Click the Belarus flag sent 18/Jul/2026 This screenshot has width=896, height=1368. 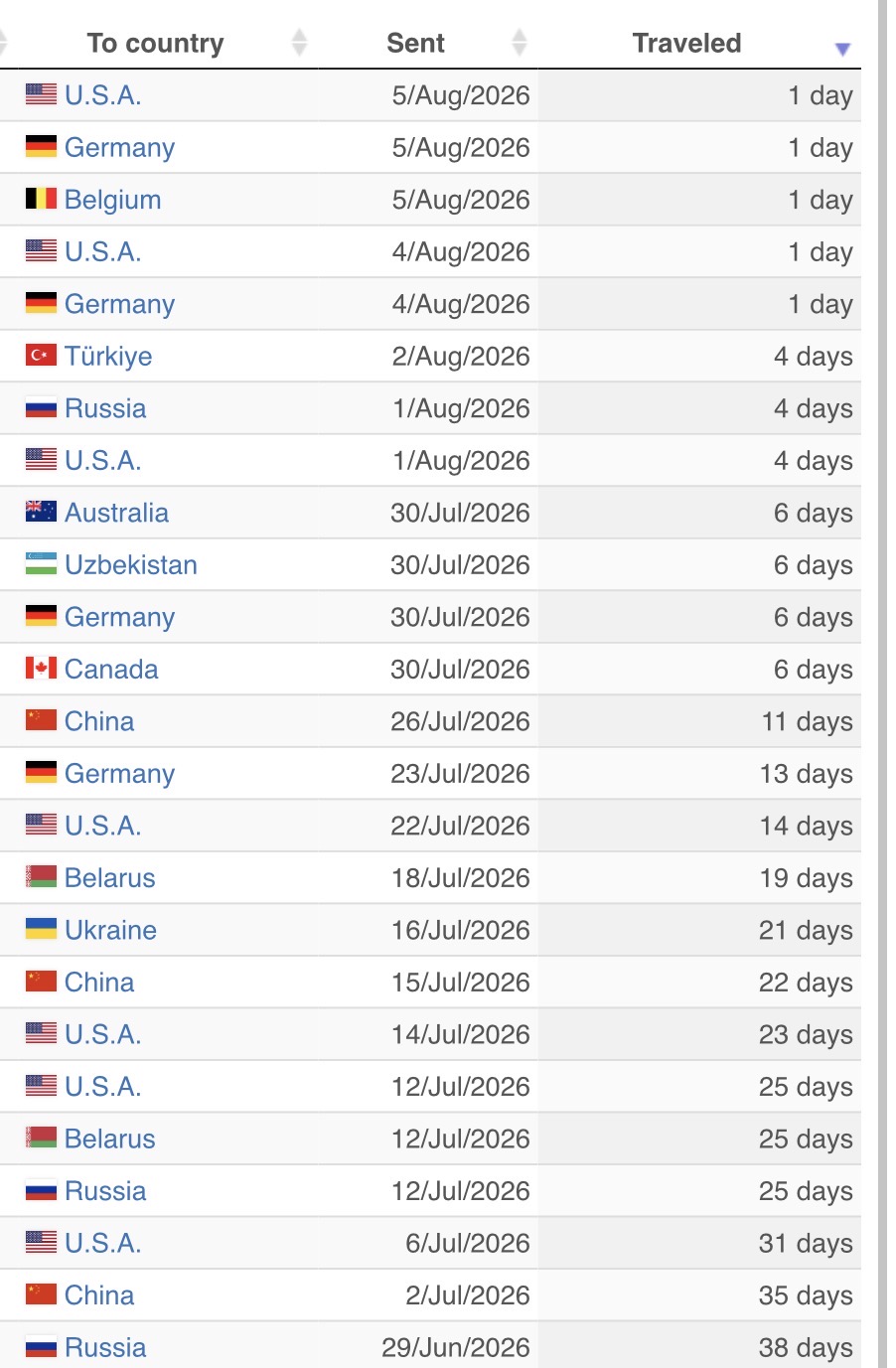coord(41,877)
